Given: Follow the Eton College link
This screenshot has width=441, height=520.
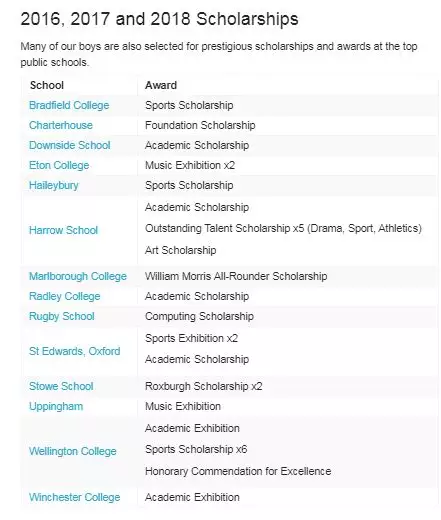Looking at the screenshot, I should 59,165.
